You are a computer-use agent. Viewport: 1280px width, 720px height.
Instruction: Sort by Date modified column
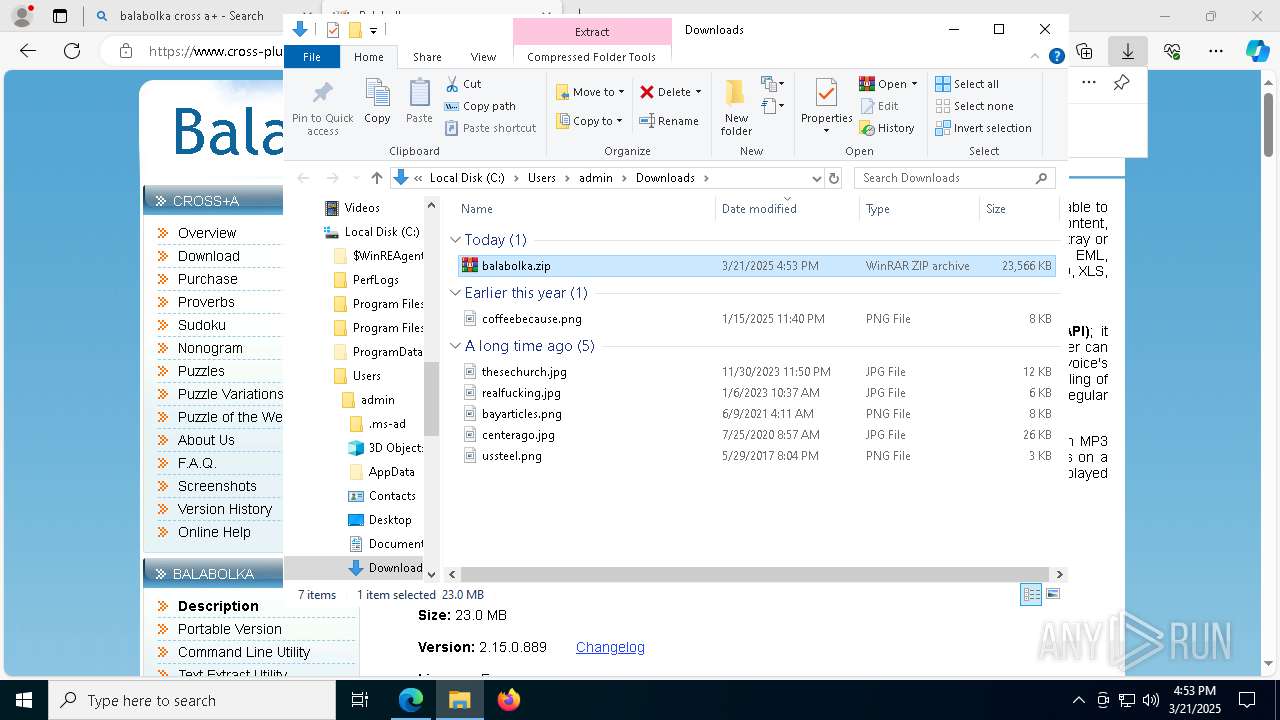[787, 209]
